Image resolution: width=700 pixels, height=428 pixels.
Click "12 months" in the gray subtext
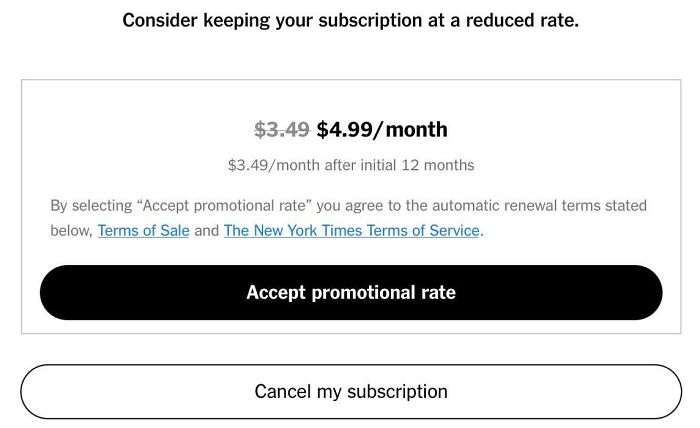pos(438,165)
